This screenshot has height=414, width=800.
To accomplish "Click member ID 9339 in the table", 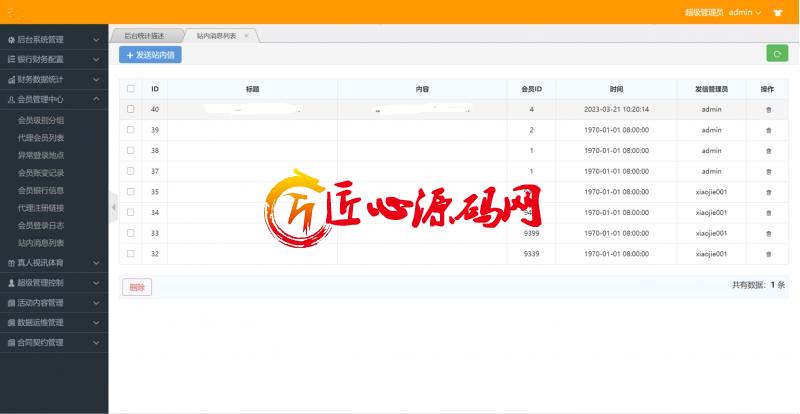I will [x=531, y=254].
